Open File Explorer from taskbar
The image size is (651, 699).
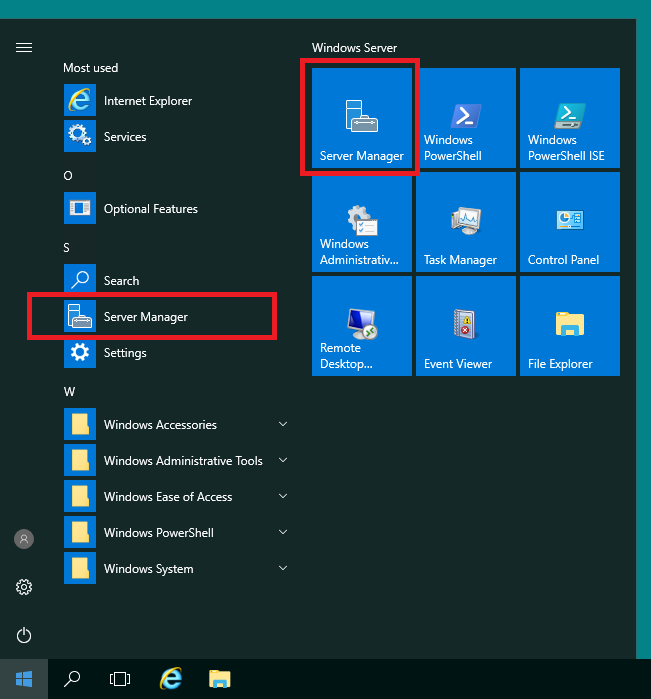coord(219,679)
